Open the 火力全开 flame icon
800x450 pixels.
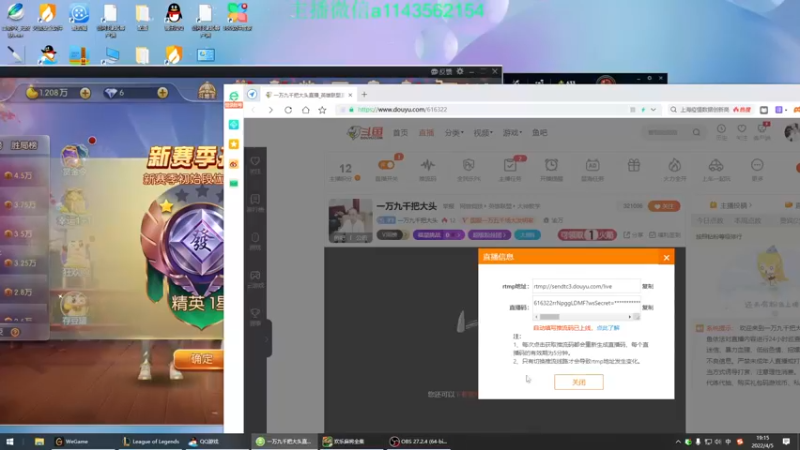coord(674,165)
